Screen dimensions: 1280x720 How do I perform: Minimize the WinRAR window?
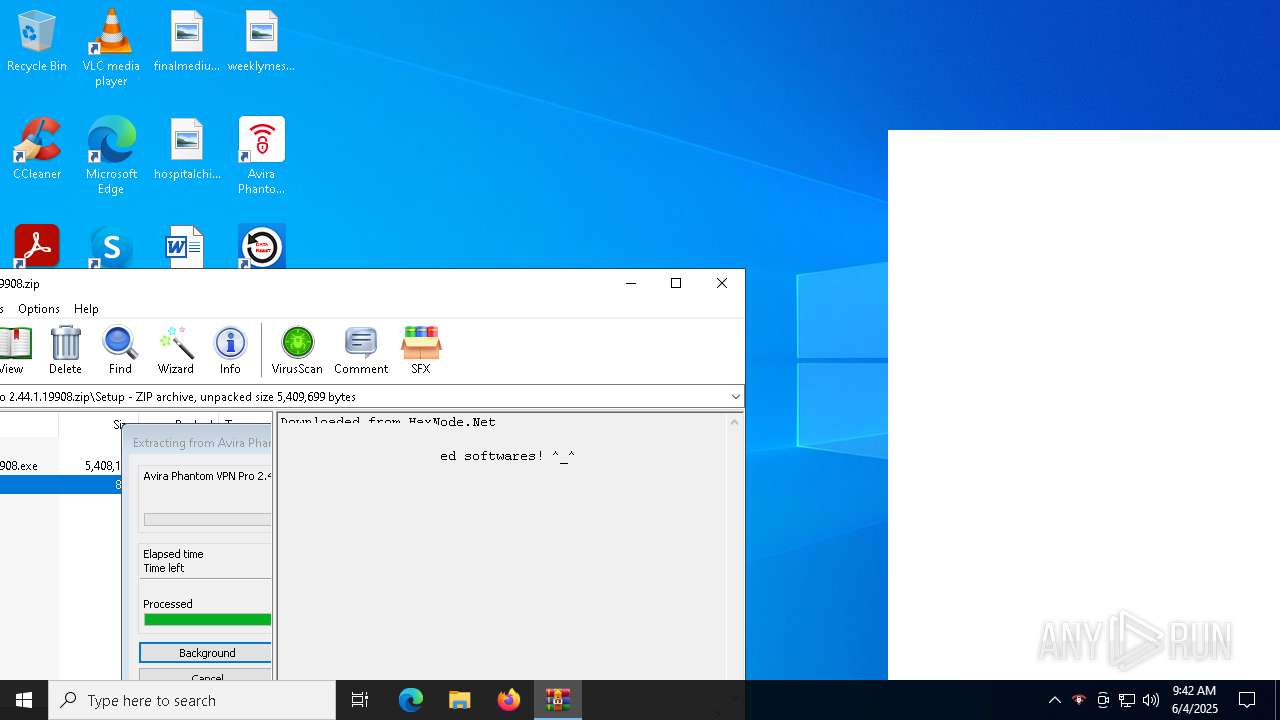coord(630,284)
